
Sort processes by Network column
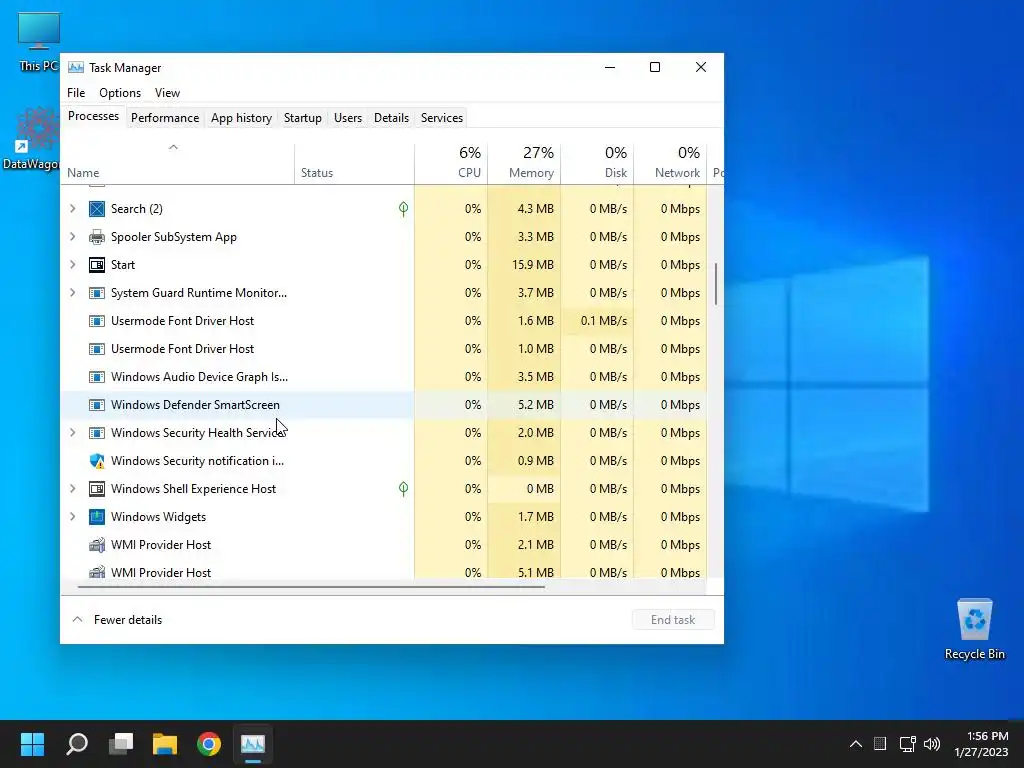[671, 164]
